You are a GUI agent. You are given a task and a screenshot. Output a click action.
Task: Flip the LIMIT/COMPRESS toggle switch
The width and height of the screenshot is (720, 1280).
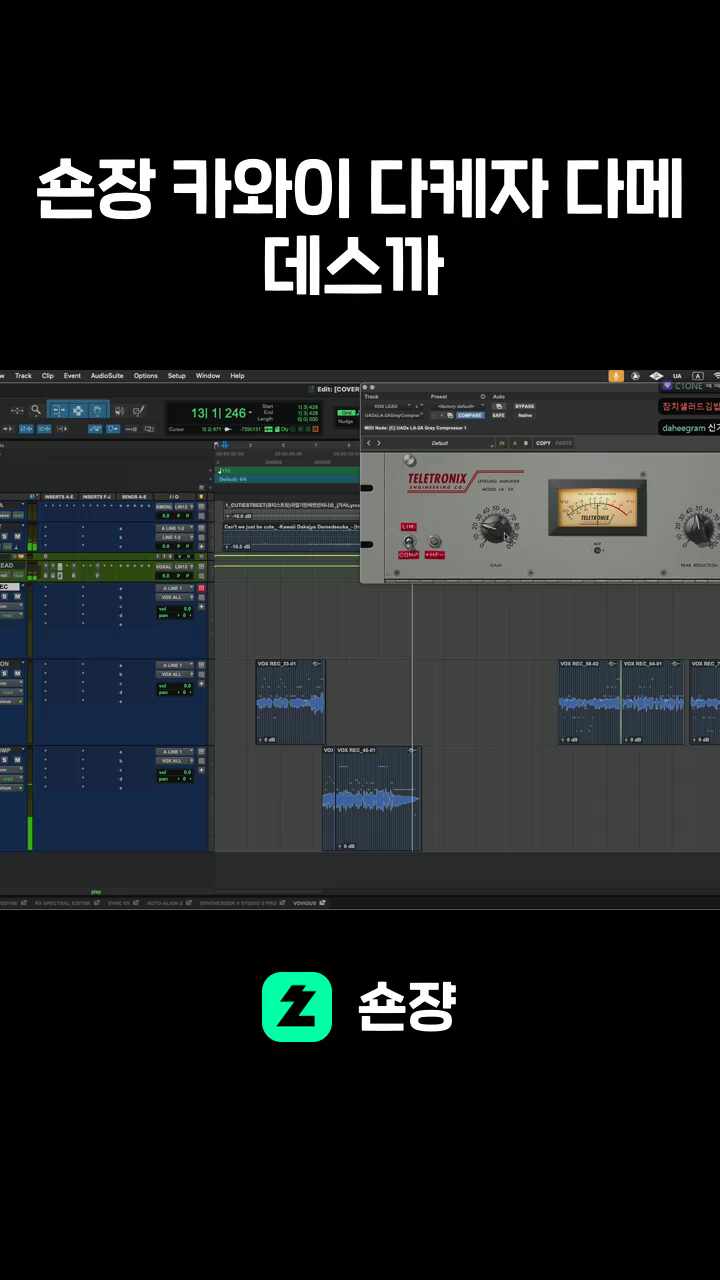coord(409,542)
